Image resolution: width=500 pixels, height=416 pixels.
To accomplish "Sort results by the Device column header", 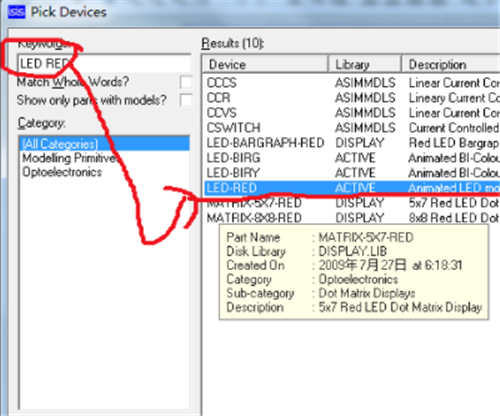I will [x=265, y=64].
